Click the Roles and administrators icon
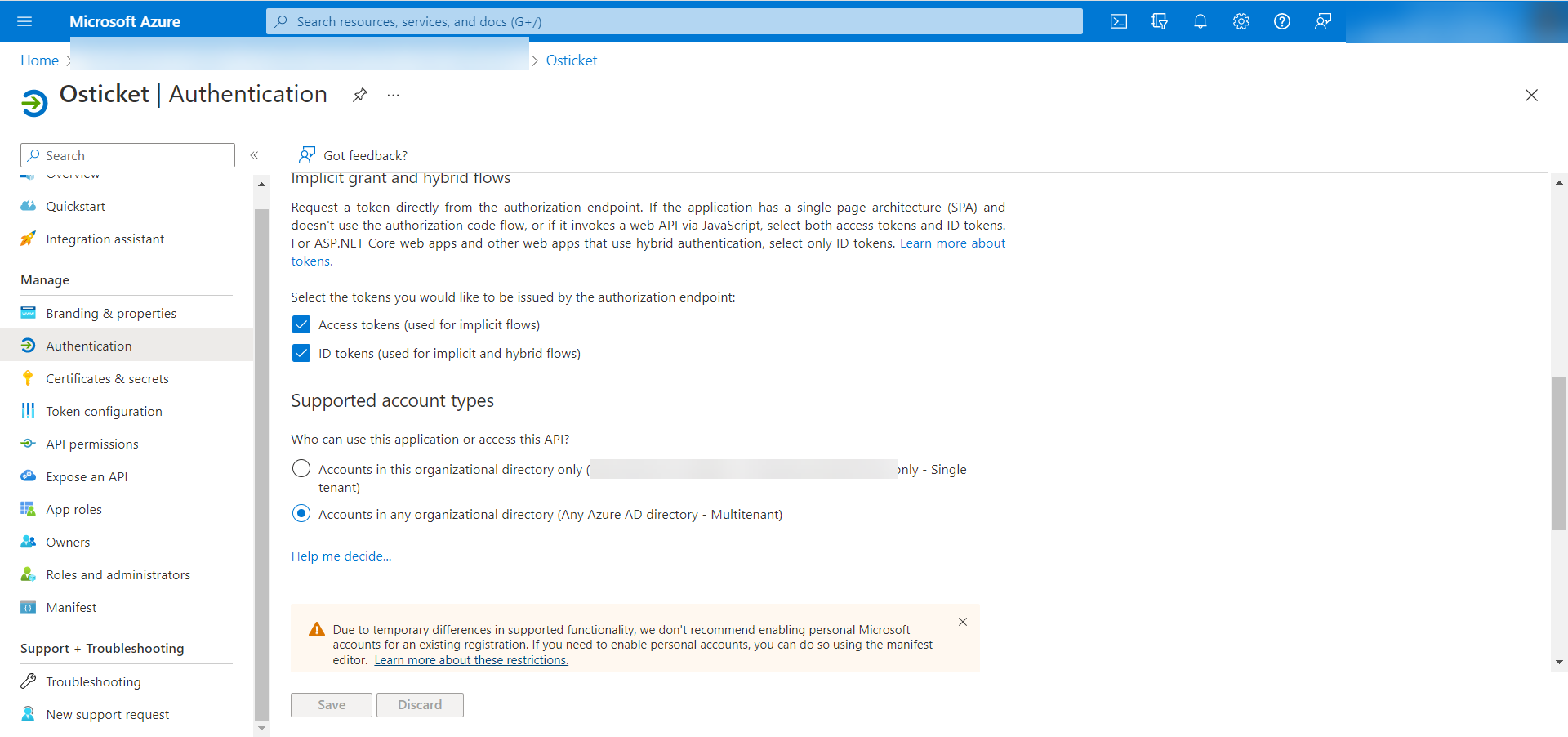1568x737 pixels. pos(29,574)
